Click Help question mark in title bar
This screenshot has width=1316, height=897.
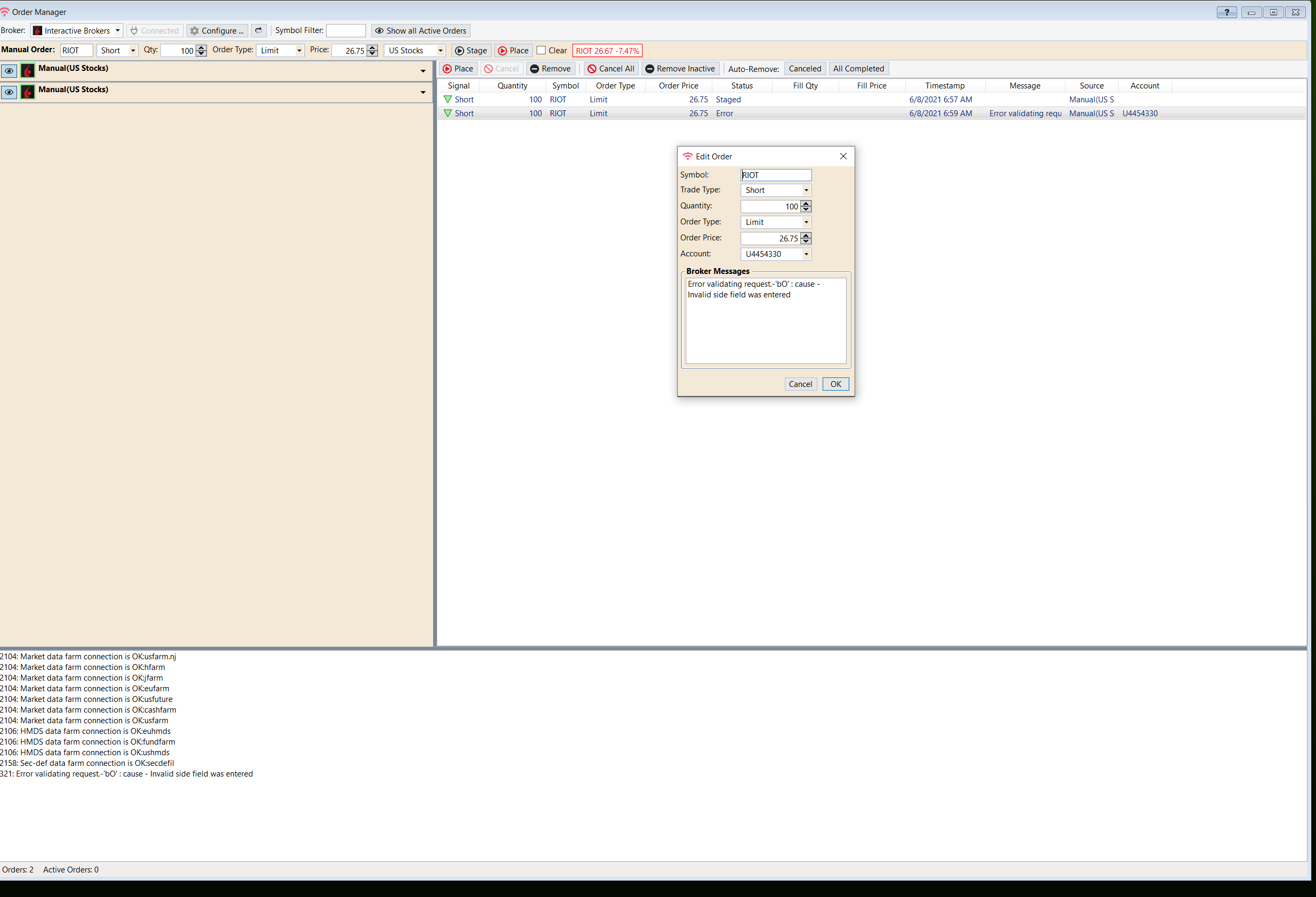(1226, 12)
